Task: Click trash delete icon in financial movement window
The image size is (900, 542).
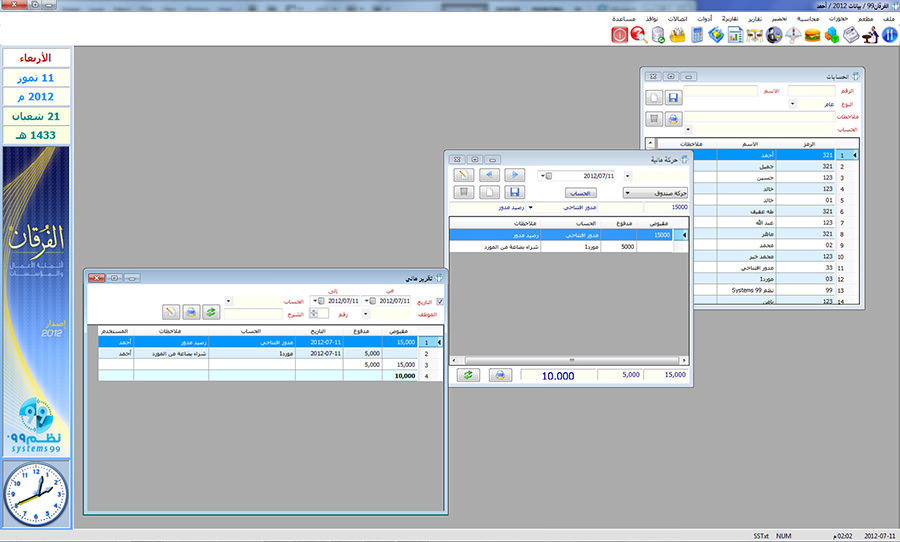Action: tap(464, 192)
